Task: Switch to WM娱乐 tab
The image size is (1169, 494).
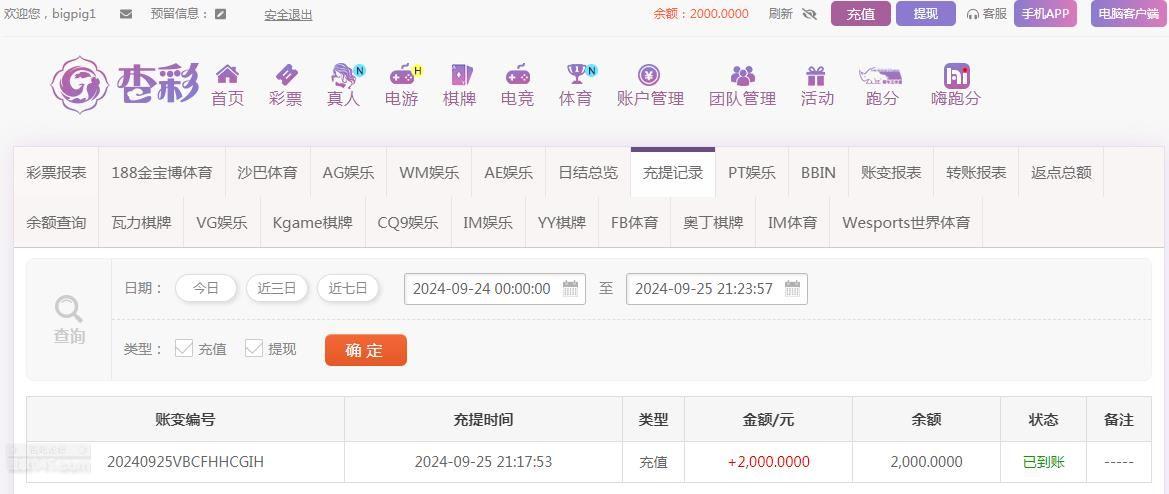Action: point(429,173)
